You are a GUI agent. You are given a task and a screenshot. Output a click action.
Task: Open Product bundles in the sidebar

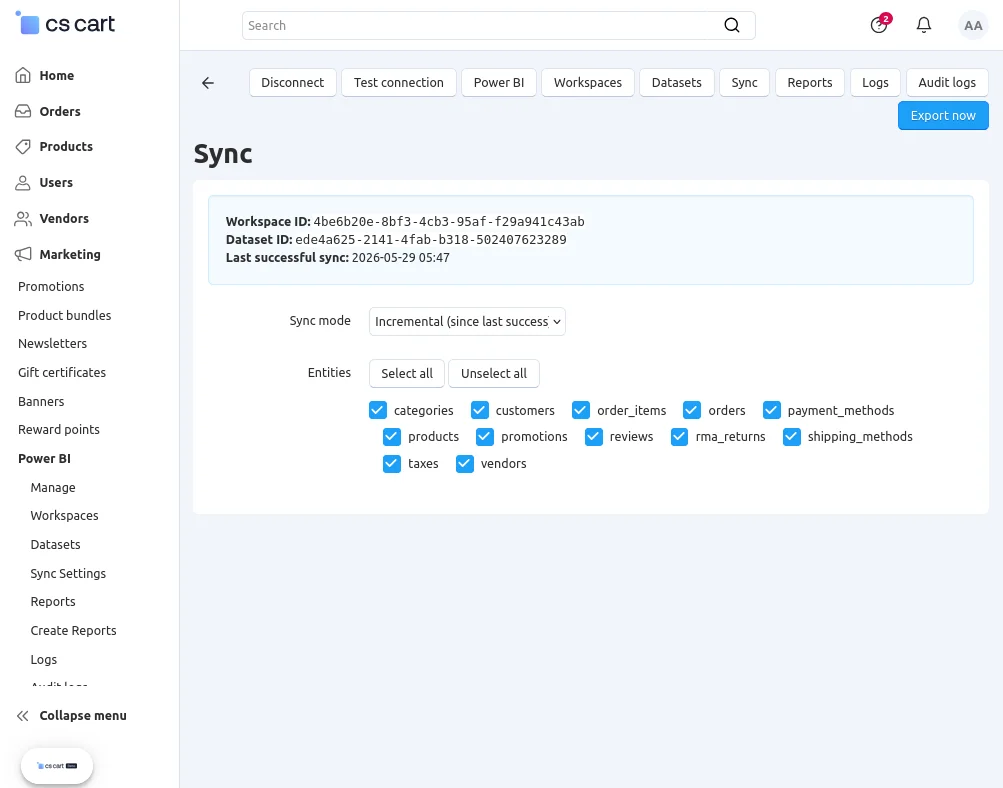coord(65,315)
